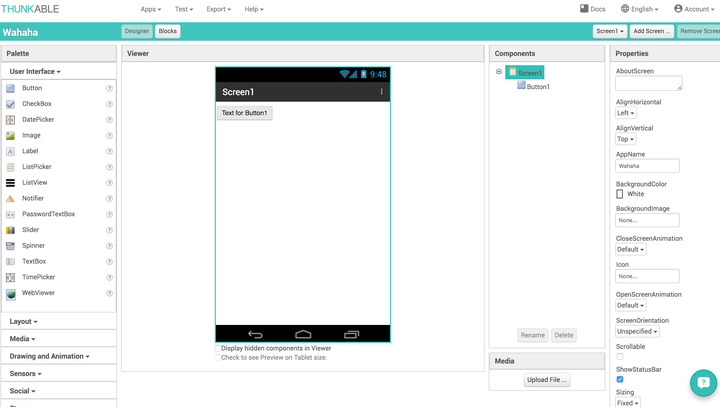The image size is (720, 407).
Task: Tap the phone preview home icon
Action: [x=303, y=334]
